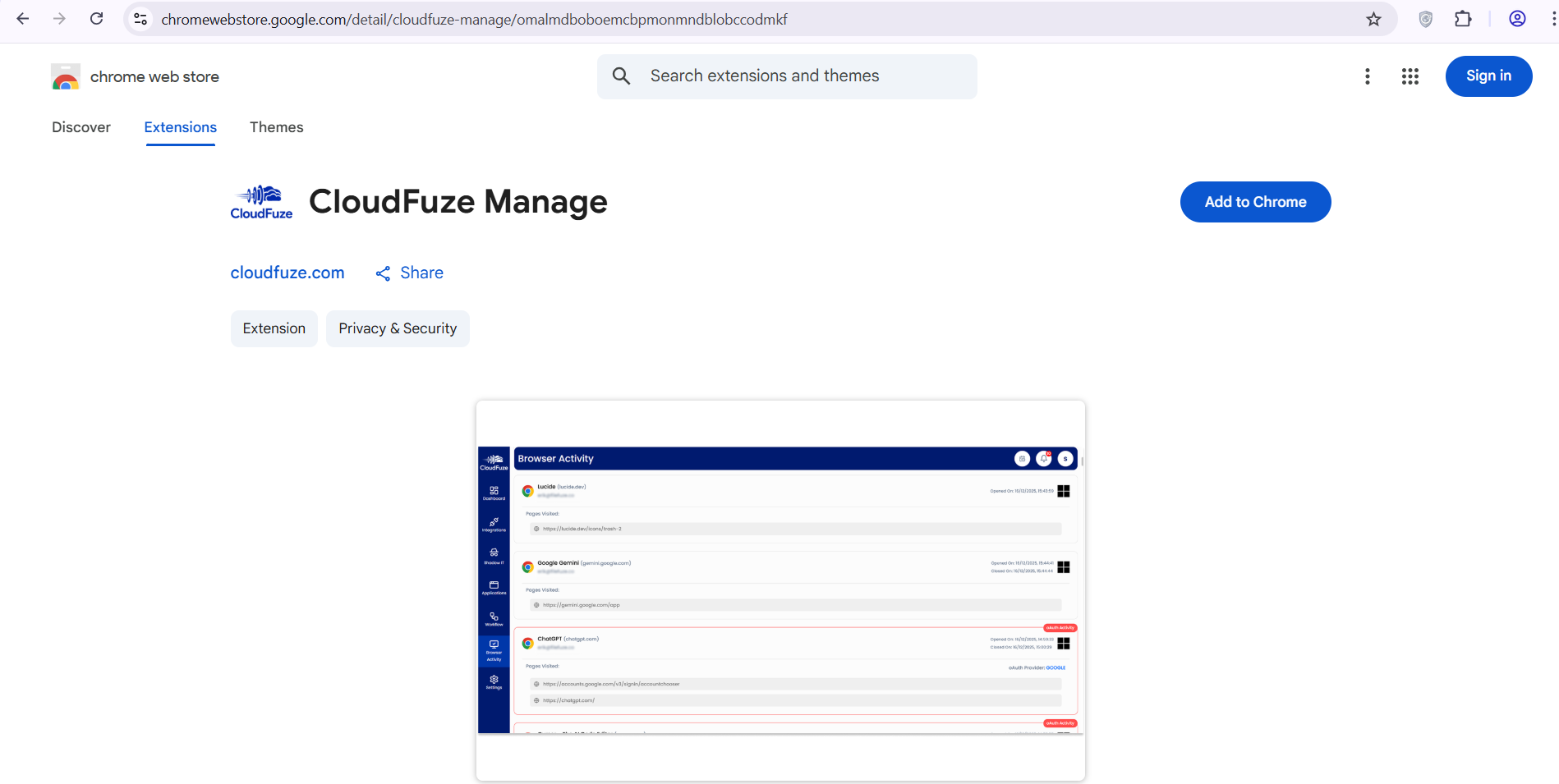Image resolution: width=1559 pixels, height=784 pixels.
Task: Open Dashboard in the CloudFuze sidebar
Action: 494,493
